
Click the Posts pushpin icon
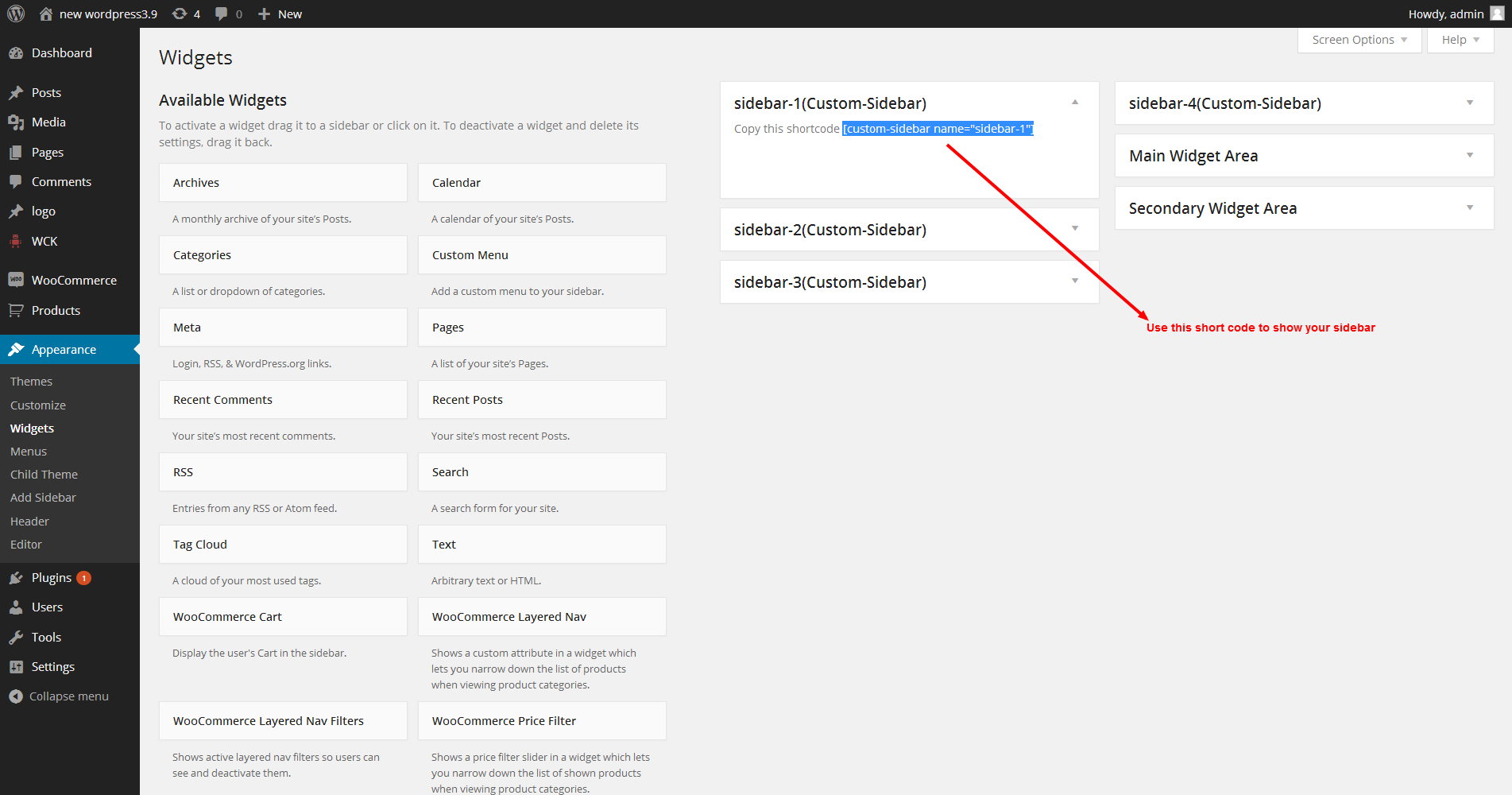click(x=16, y=93)
